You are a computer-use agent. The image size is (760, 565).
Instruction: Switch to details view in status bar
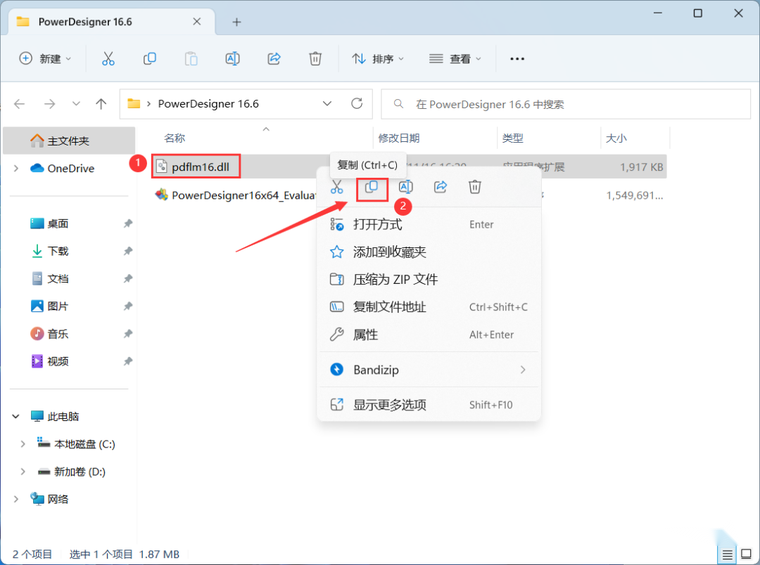click(727, 554)
